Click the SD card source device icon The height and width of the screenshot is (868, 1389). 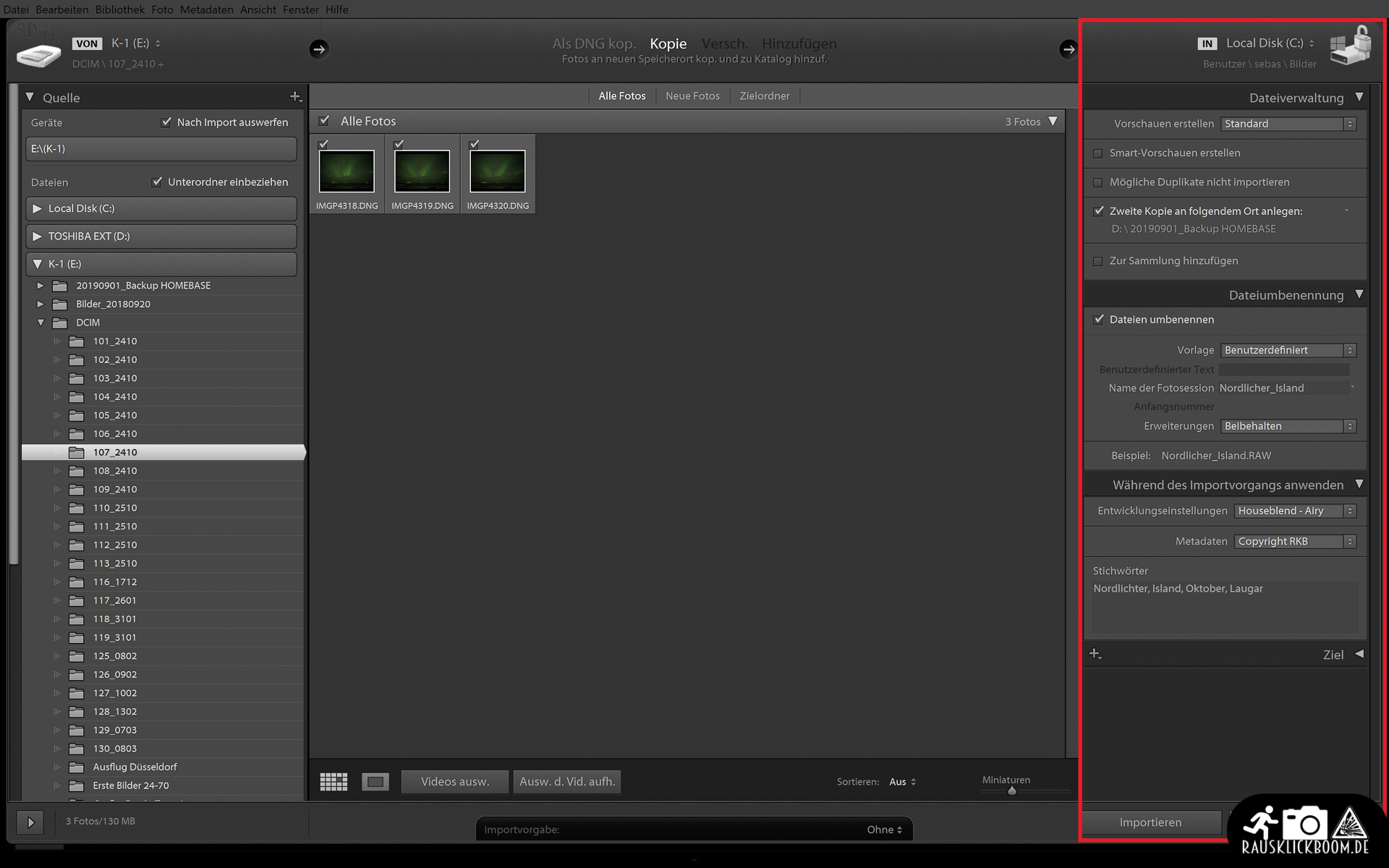tap(38, 55)
